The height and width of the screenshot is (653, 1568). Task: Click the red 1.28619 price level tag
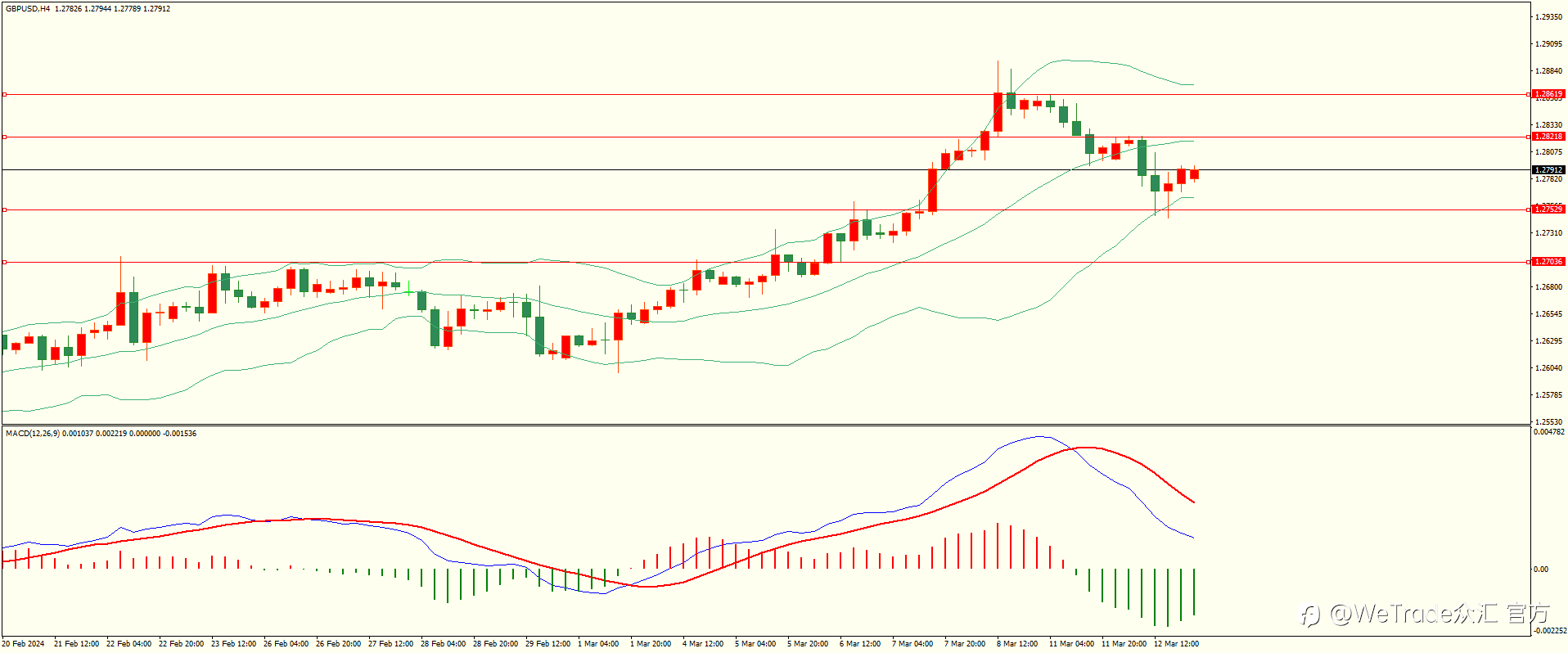(1548, 94)
